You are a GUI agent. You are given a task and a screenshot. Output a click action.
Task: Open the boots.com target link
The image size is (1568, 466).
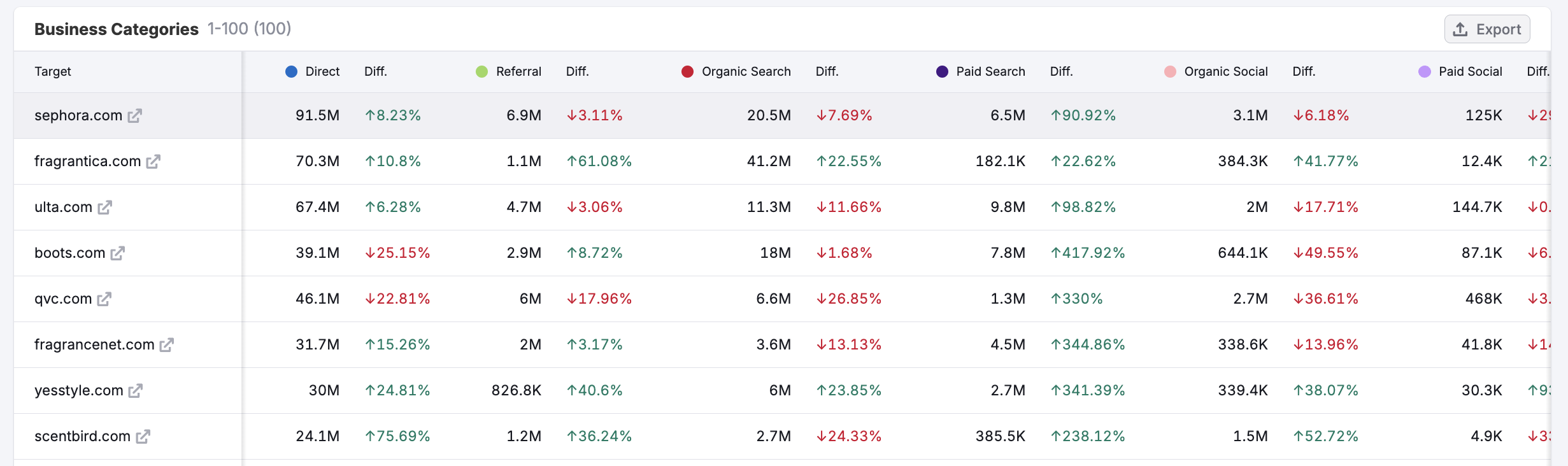pyautogui.click(x=69, y=253)
